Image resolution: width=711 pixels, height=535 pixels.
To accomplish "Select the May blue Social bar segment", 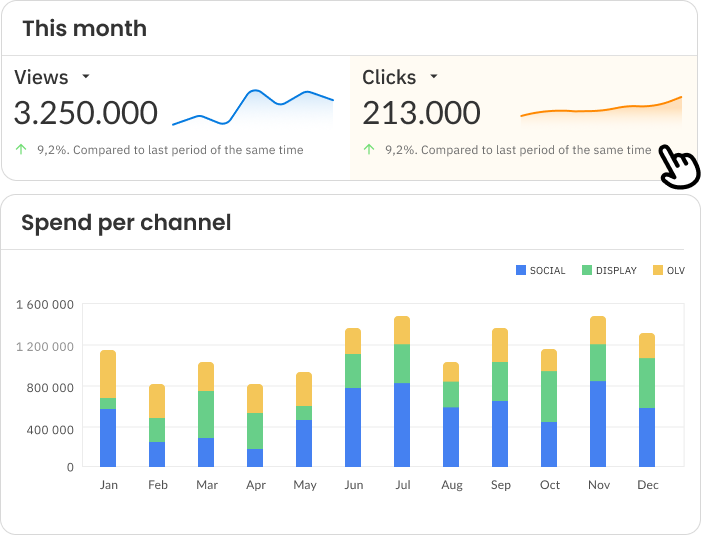I will pyautogui.click(x=304, y=443).
